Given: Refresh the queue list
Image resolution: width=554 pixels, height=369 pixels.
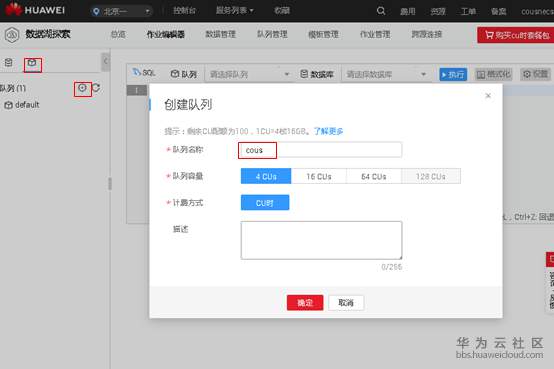Looking at the screenshot, I should (x=96, y=88).
